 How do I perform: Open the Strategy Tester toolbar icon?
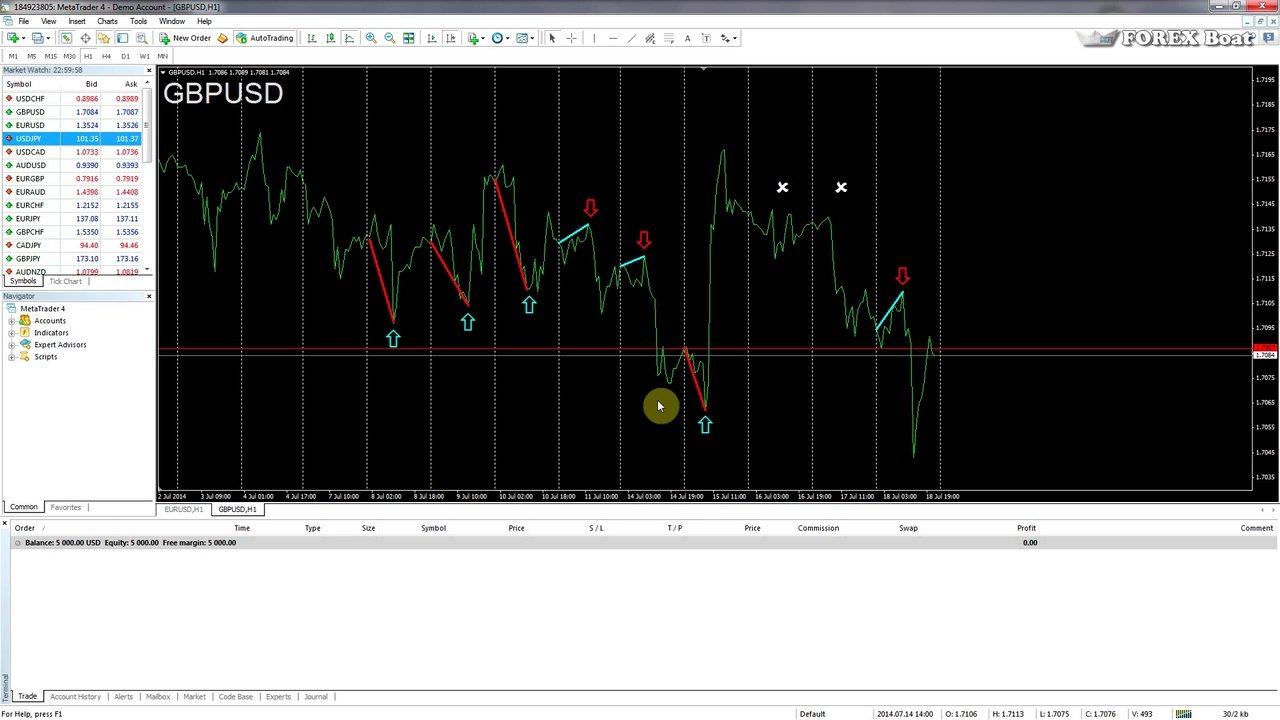142,38
